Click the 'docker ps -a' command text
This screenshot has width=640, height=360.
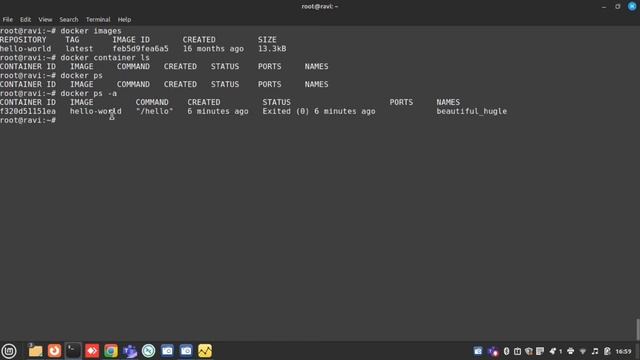coord(89,94)
